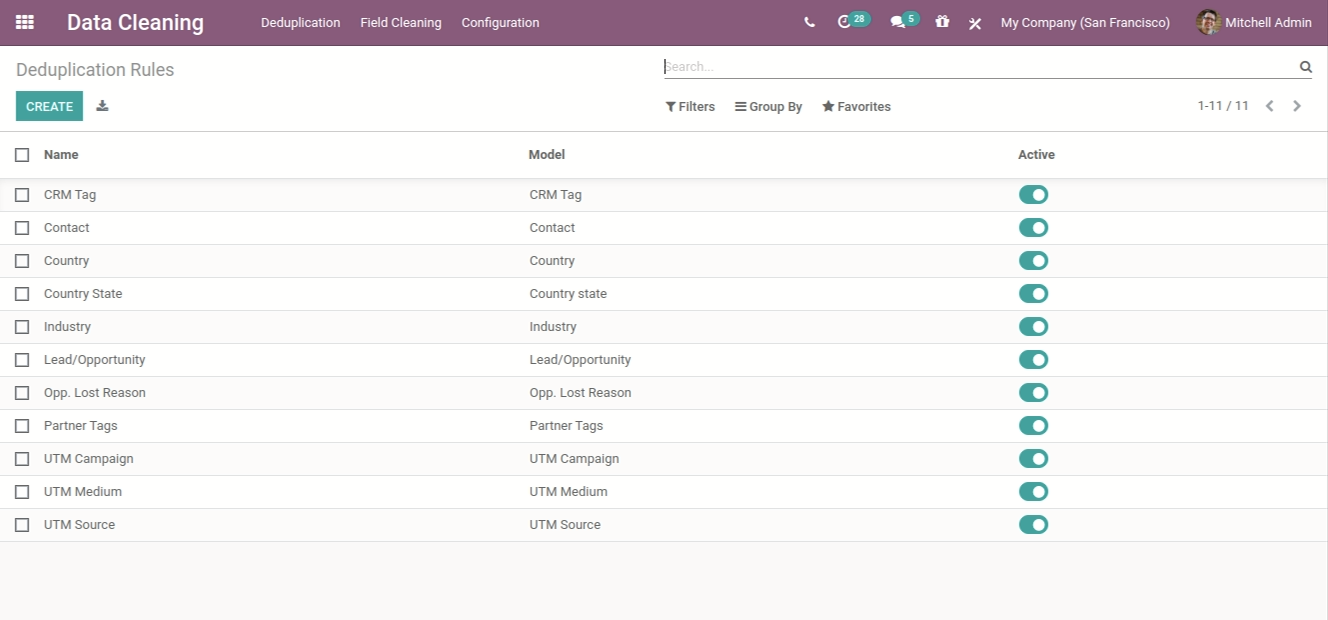The height and width of the screenshot is (620, 1328).
Task: Expand the Filters dropdown
Action: (x=690, y=107)
